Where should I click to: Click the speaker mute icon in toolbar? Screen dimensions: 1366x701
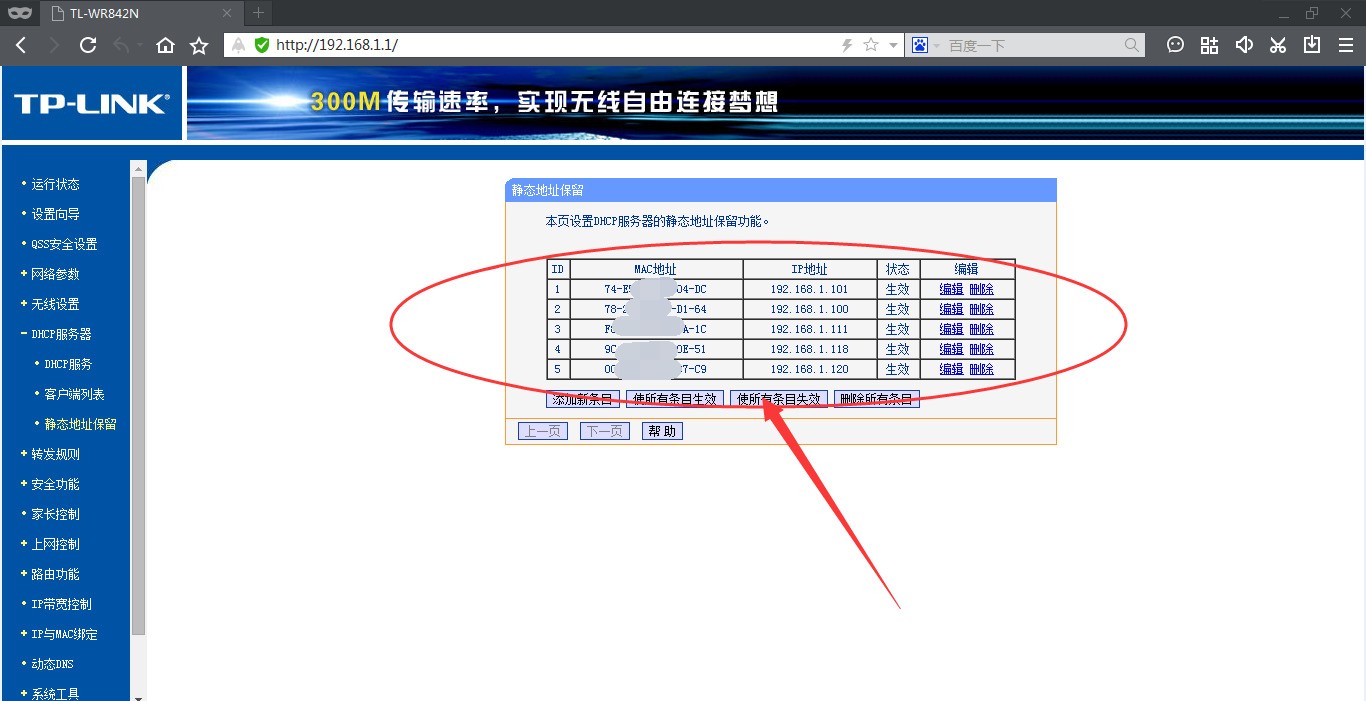coord(1243,45)
